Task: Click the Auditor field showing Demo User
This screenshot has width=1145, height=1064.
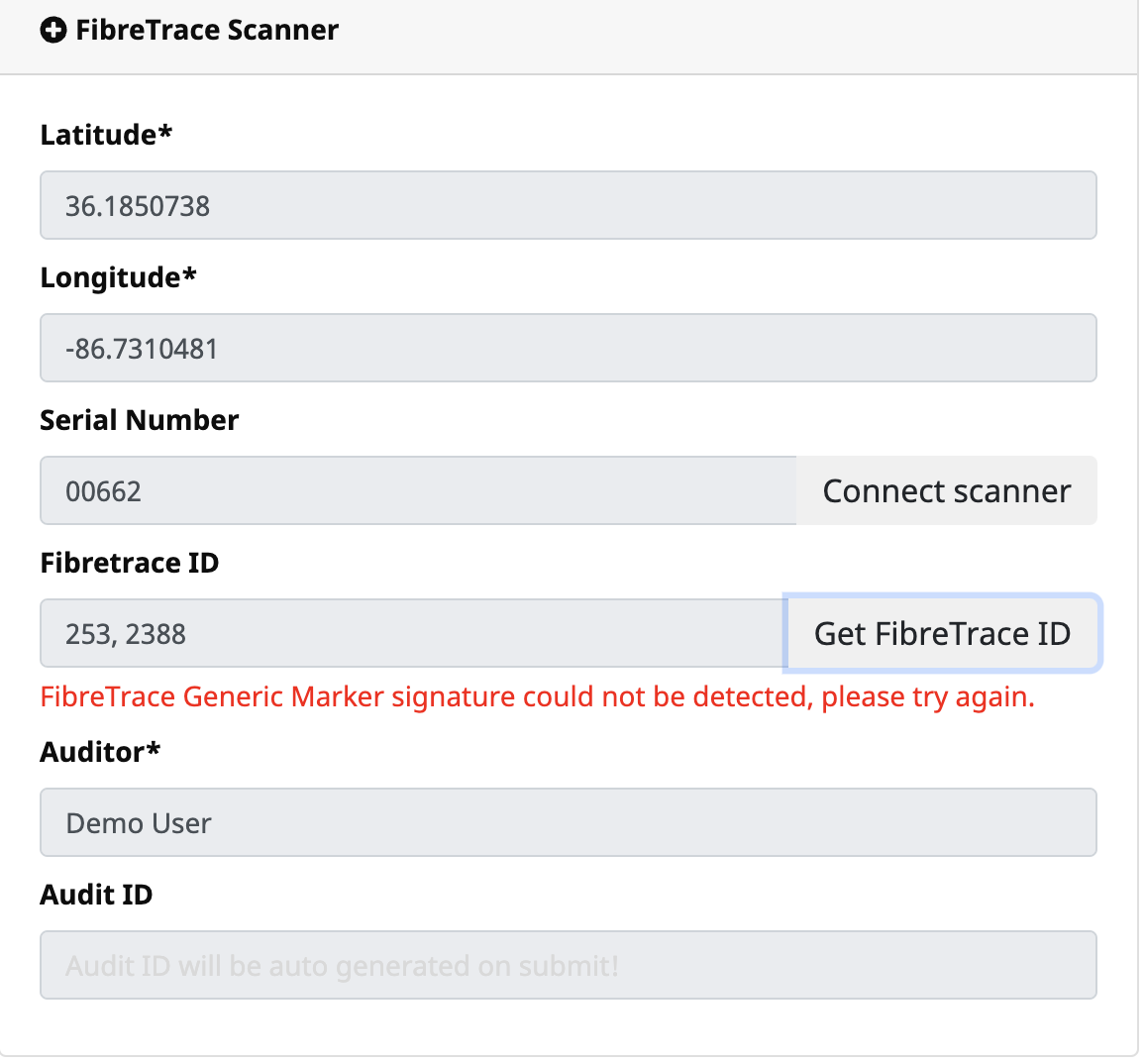Action: (568, 822)
